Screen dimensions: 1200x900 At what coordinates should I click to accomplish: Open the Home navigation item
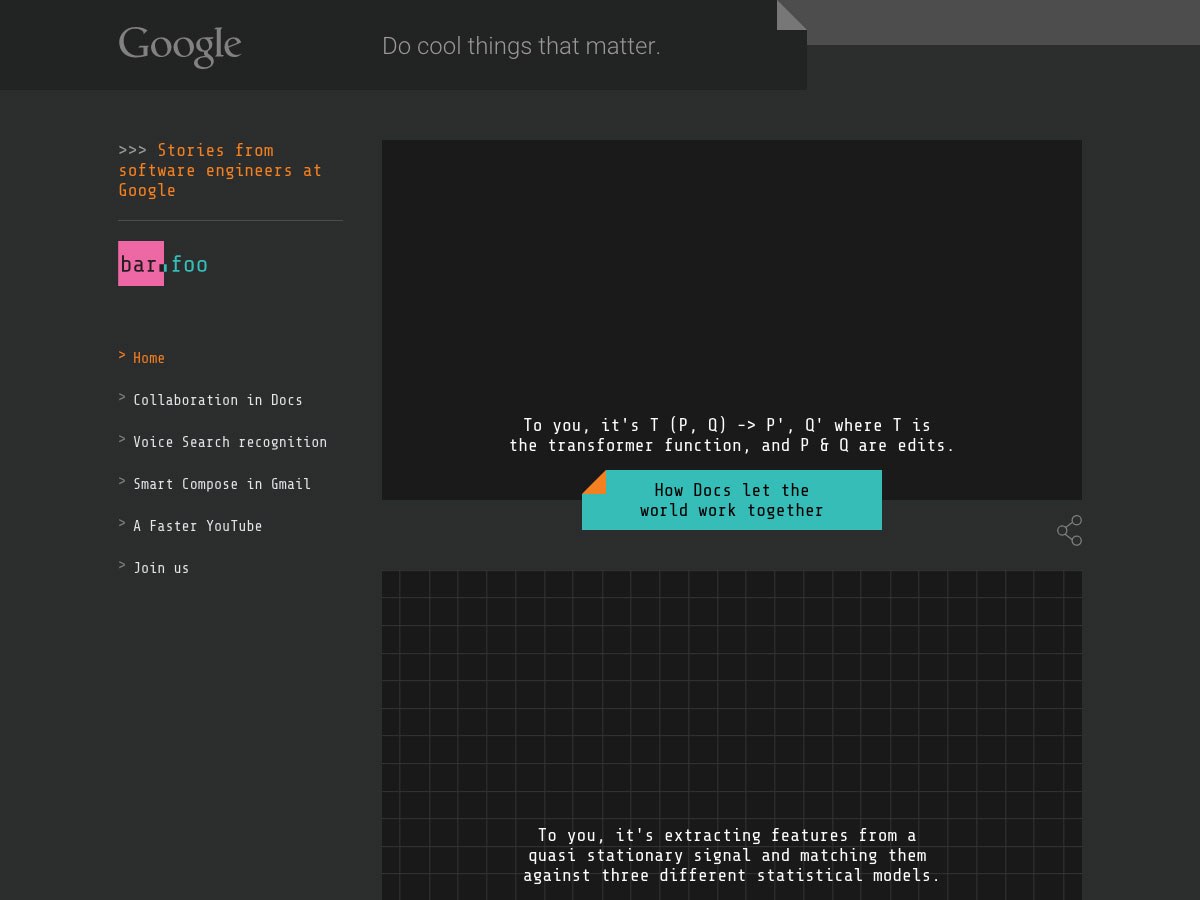point(149,358)
